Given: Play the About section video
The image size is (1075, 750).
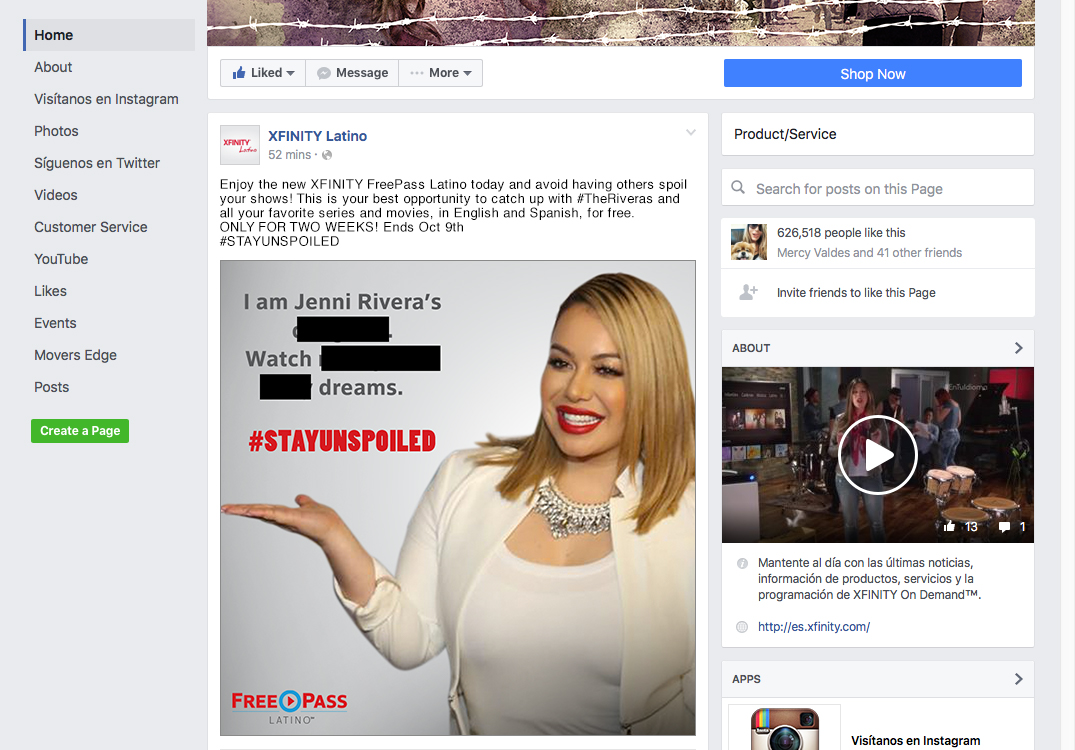Looking at the screenshot, I should point(878,455).
